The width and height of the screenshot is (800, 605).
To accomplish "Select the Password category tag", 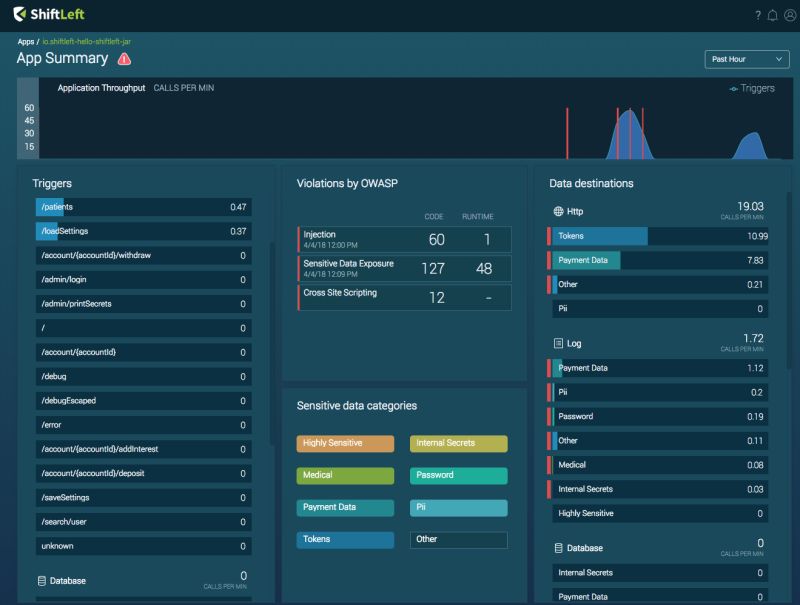I will click(x=459, y=475).
